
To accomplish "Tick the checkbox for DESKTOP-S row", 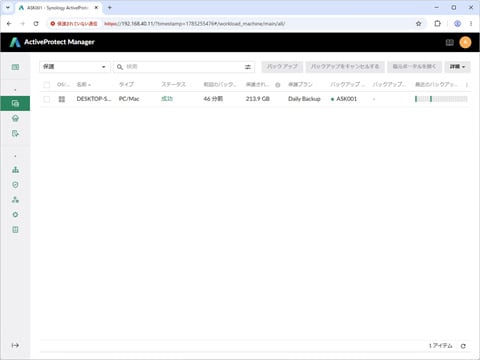I will click(47, 99).
